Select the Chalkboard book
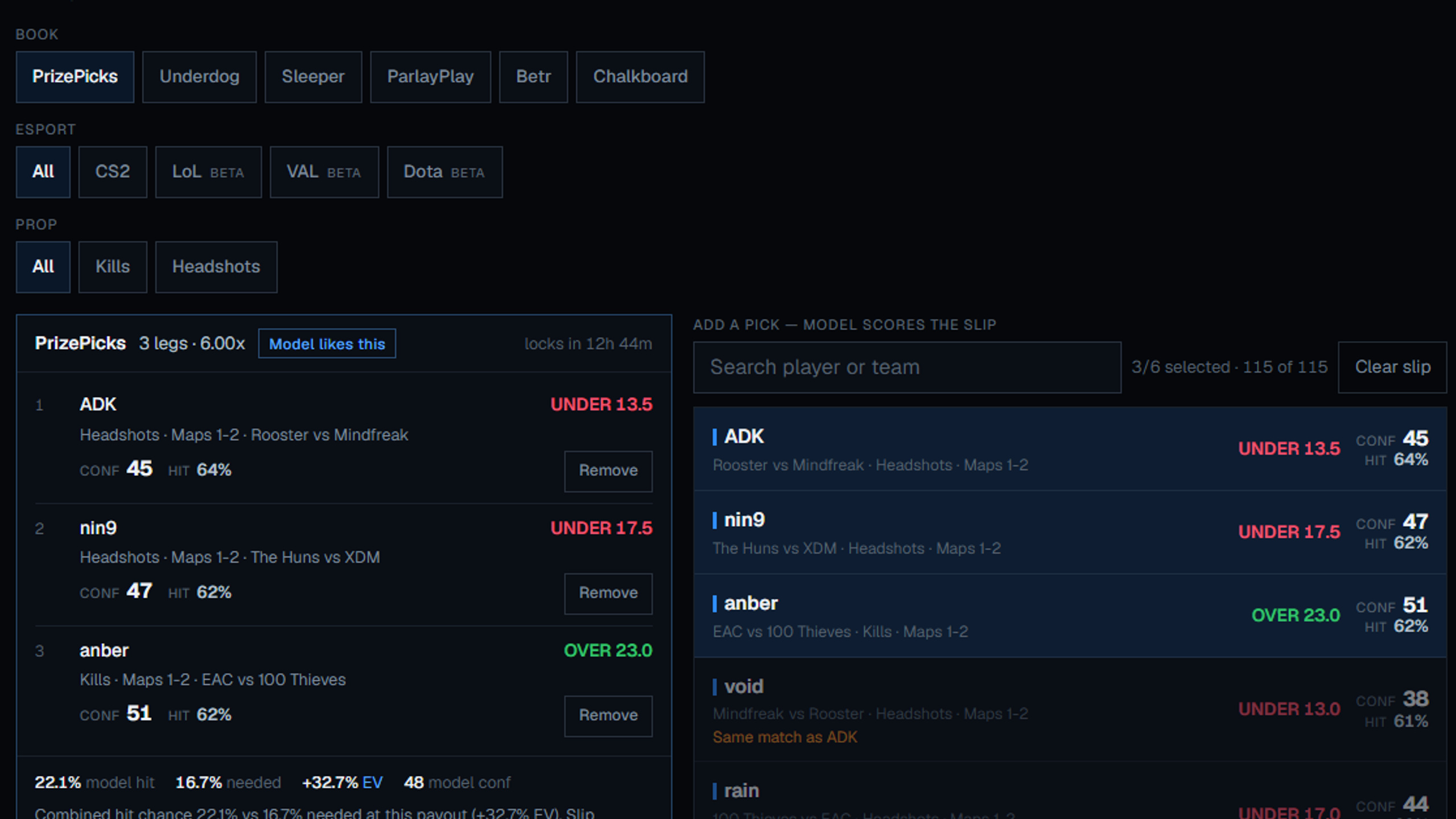 640,77
